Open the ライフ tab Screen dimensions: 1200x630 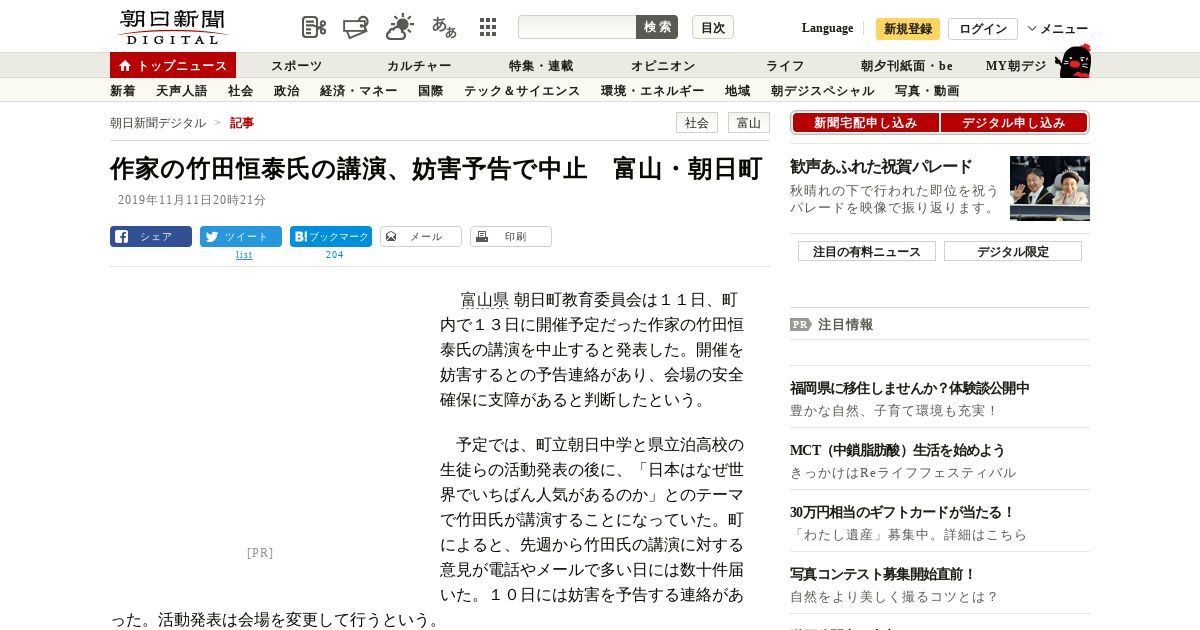pos(785,65)
